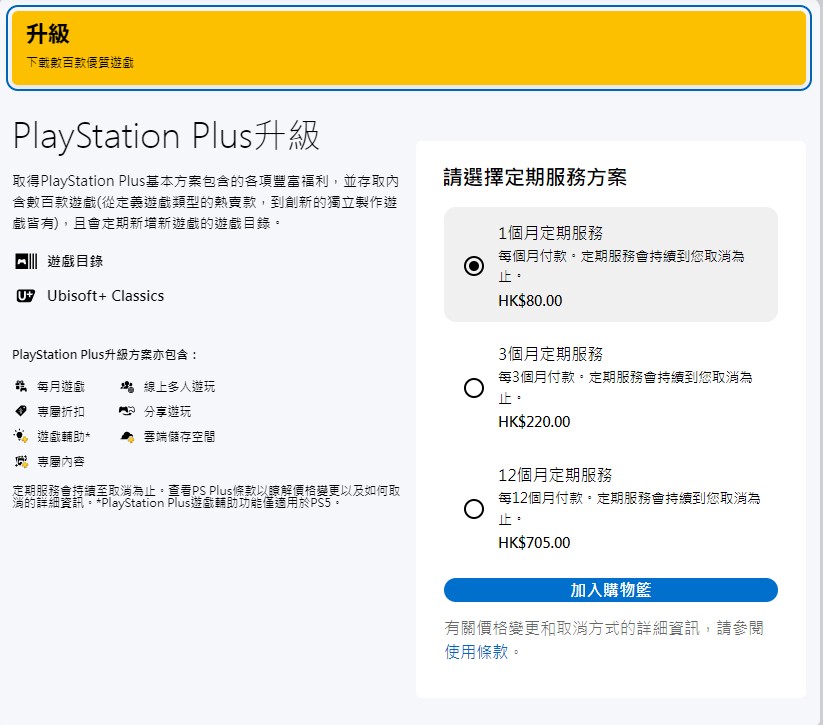This screenshot has width=823, height=725.
Task: Click the 遊戲目錄 game catalog icon
Action: click(x=26, y=261)
